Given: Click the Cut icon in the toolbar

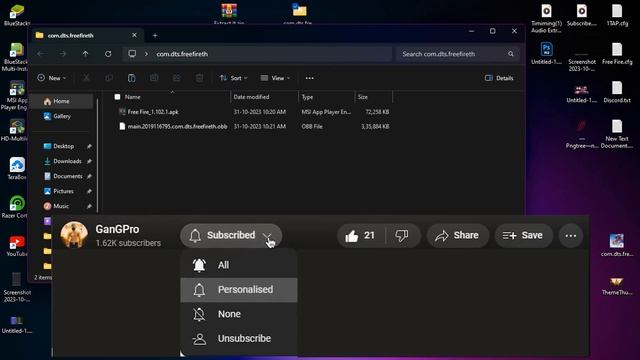Looking at the screenshot, I should tap(87, 78).
